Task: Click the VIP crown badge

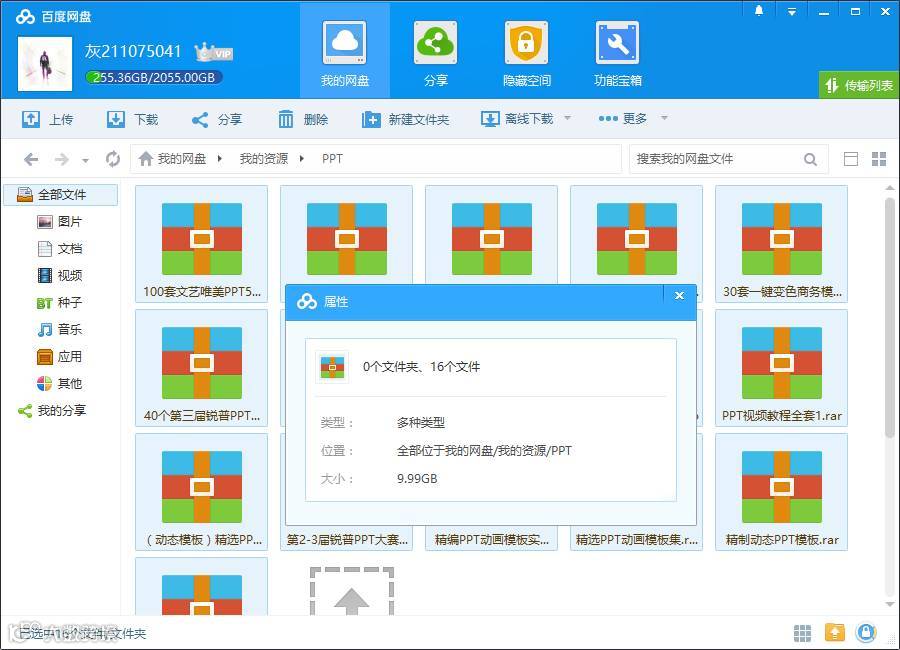Action: pyautogui.click(x=214, y=52)
